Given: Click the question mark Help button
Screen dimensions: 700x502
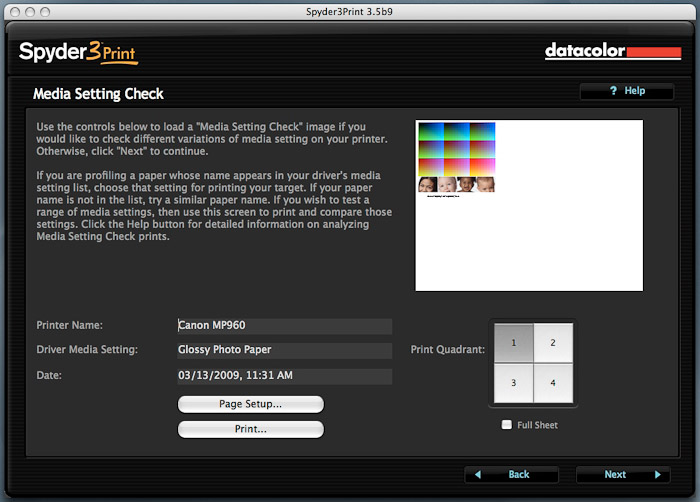Looking at the screenshot, I should tap(627, 91).
